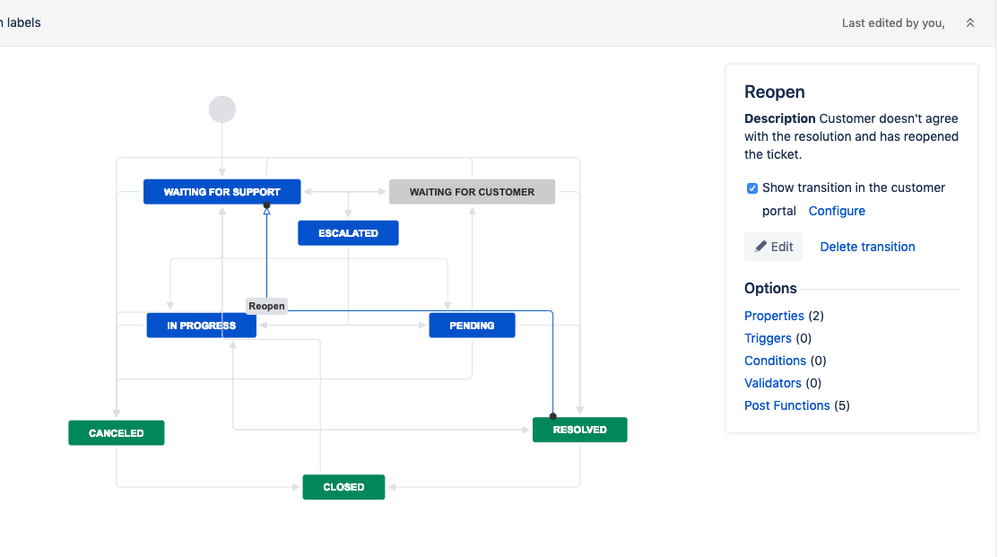Open the Validators option
999x557 pixels.
coord(772,383)
